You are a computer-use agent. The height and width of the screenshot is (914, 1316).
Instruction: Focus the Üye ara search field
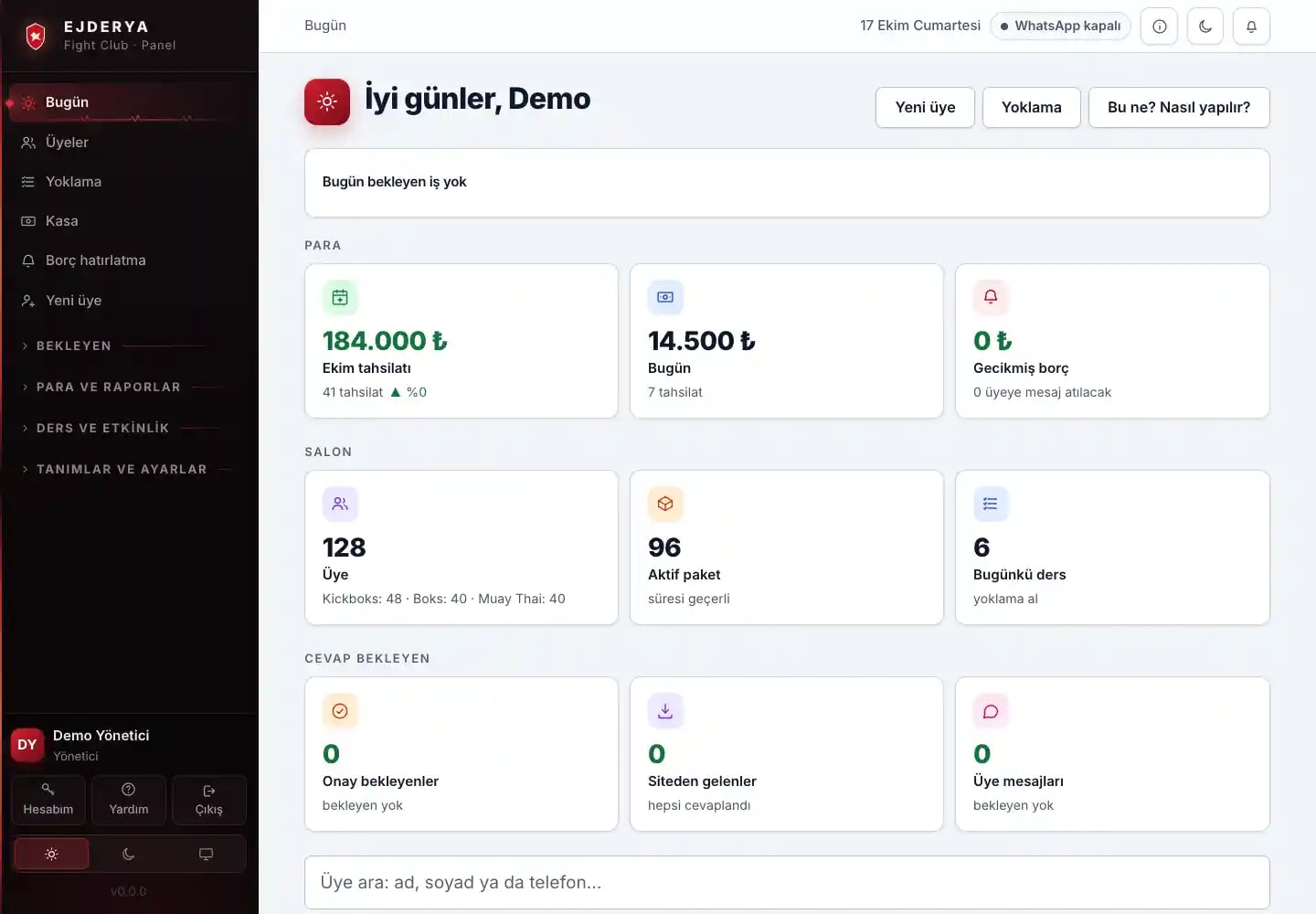pyautogui.click(x=787, y=883)
